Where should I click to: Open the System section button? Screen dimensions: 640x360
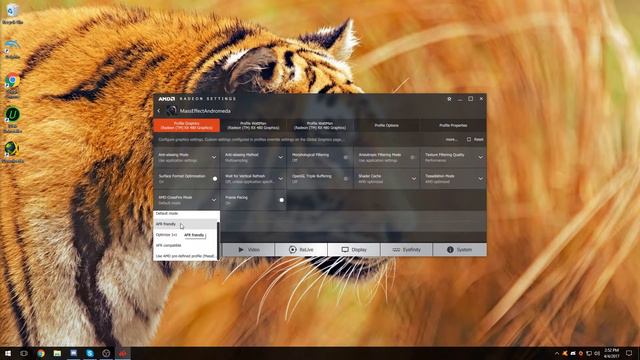coord(460,249)
